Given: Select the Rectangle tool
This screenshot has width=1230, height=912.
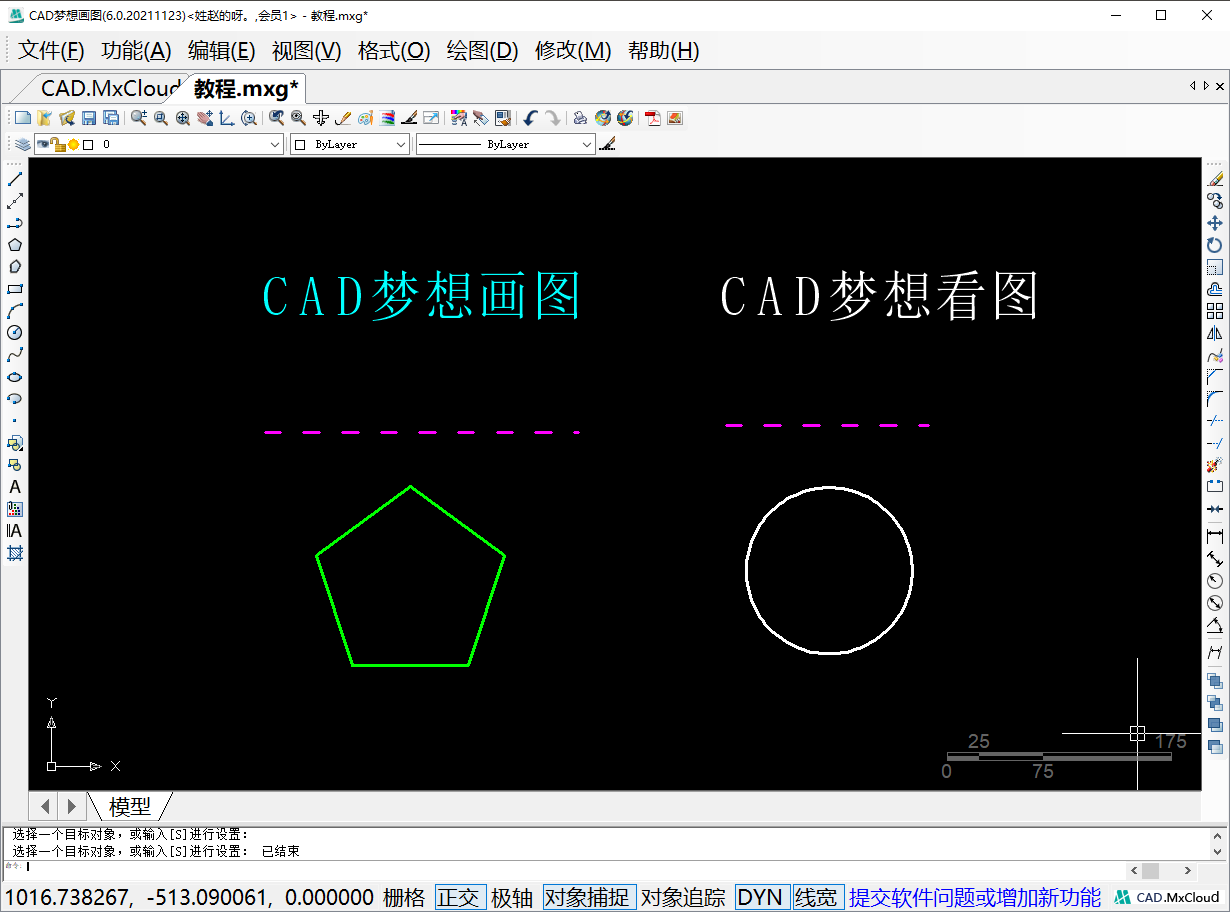Looking at the screenshot, I should point(15,289).
